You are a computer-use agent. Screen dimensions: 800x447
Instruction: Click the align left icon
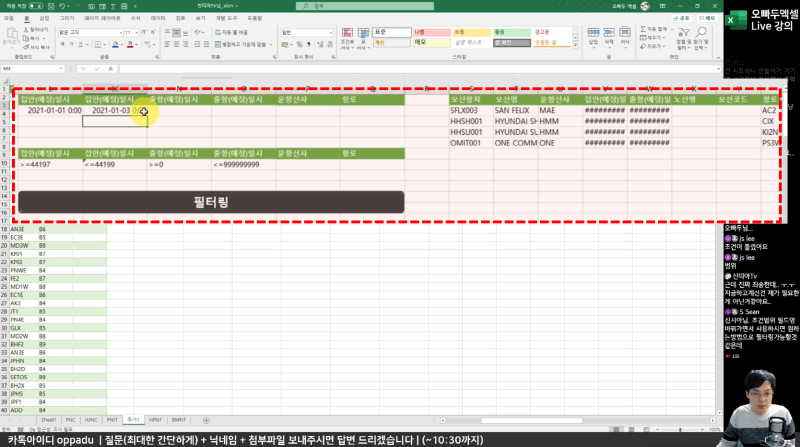pyautogui.click(x=167, y=45)
